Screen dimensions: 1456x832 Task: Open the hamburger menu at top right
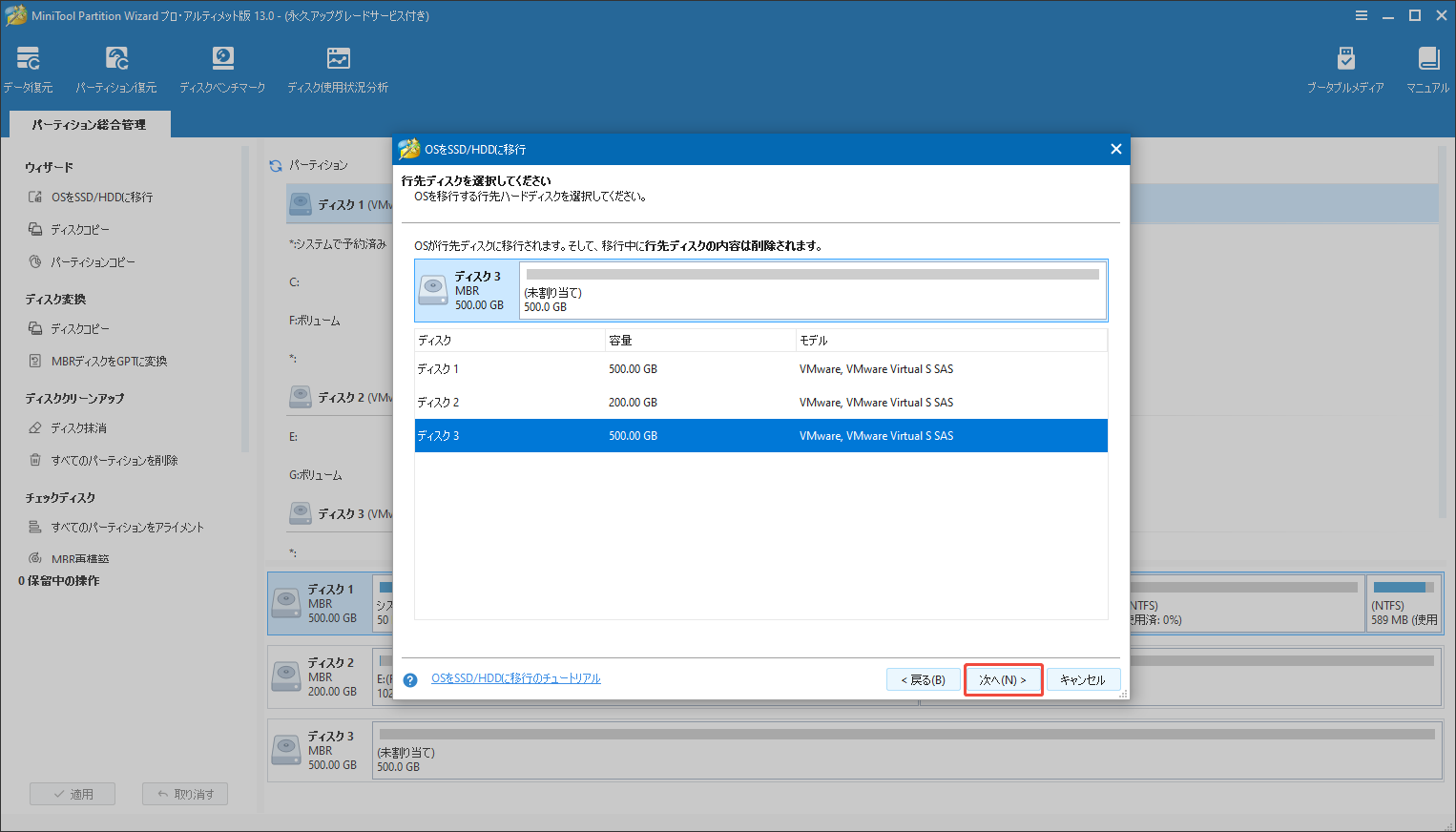coord(1361,15)
